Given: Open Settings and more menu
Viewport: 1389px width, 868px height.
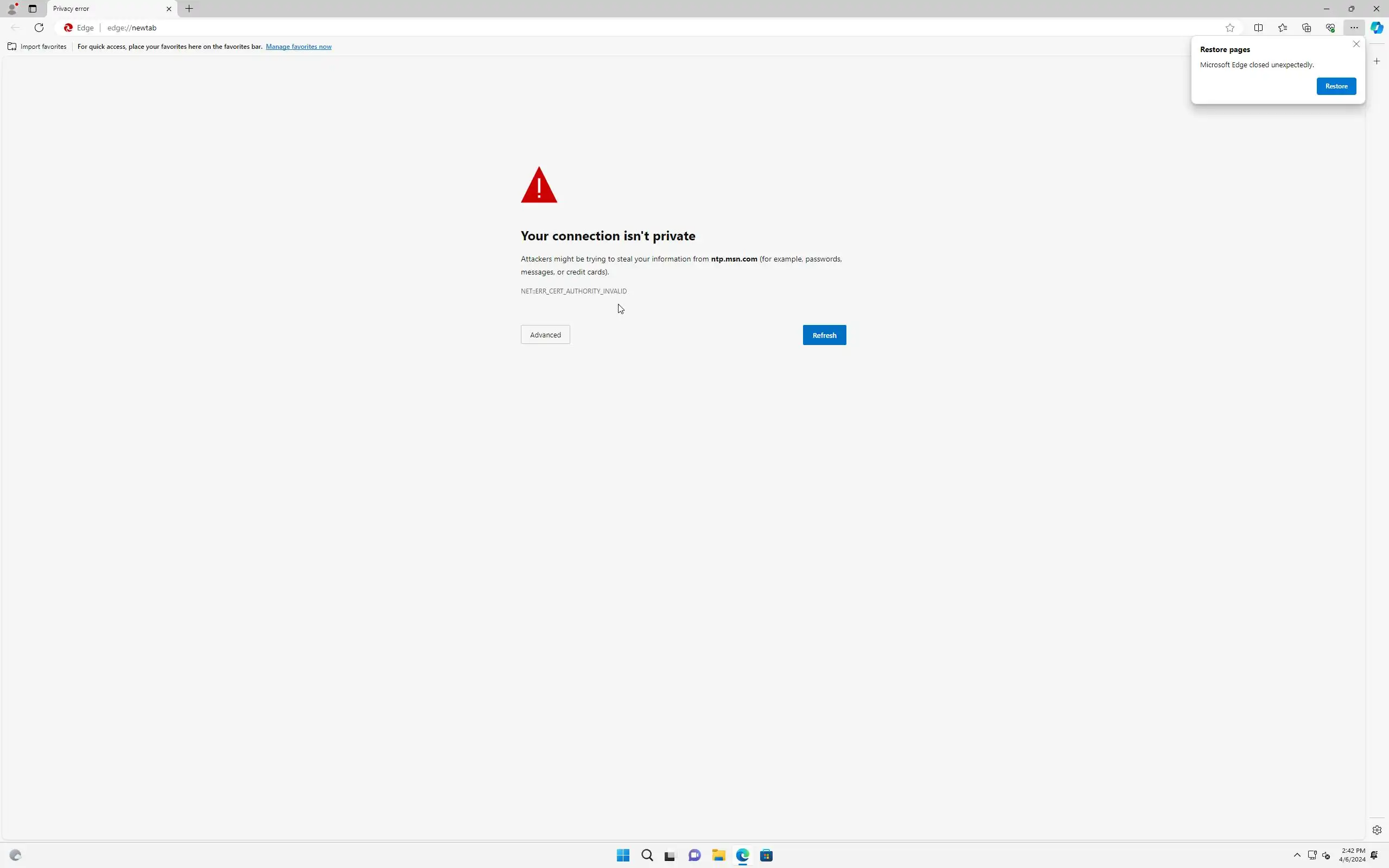Looking at the screenshot, I should 1353,28.
